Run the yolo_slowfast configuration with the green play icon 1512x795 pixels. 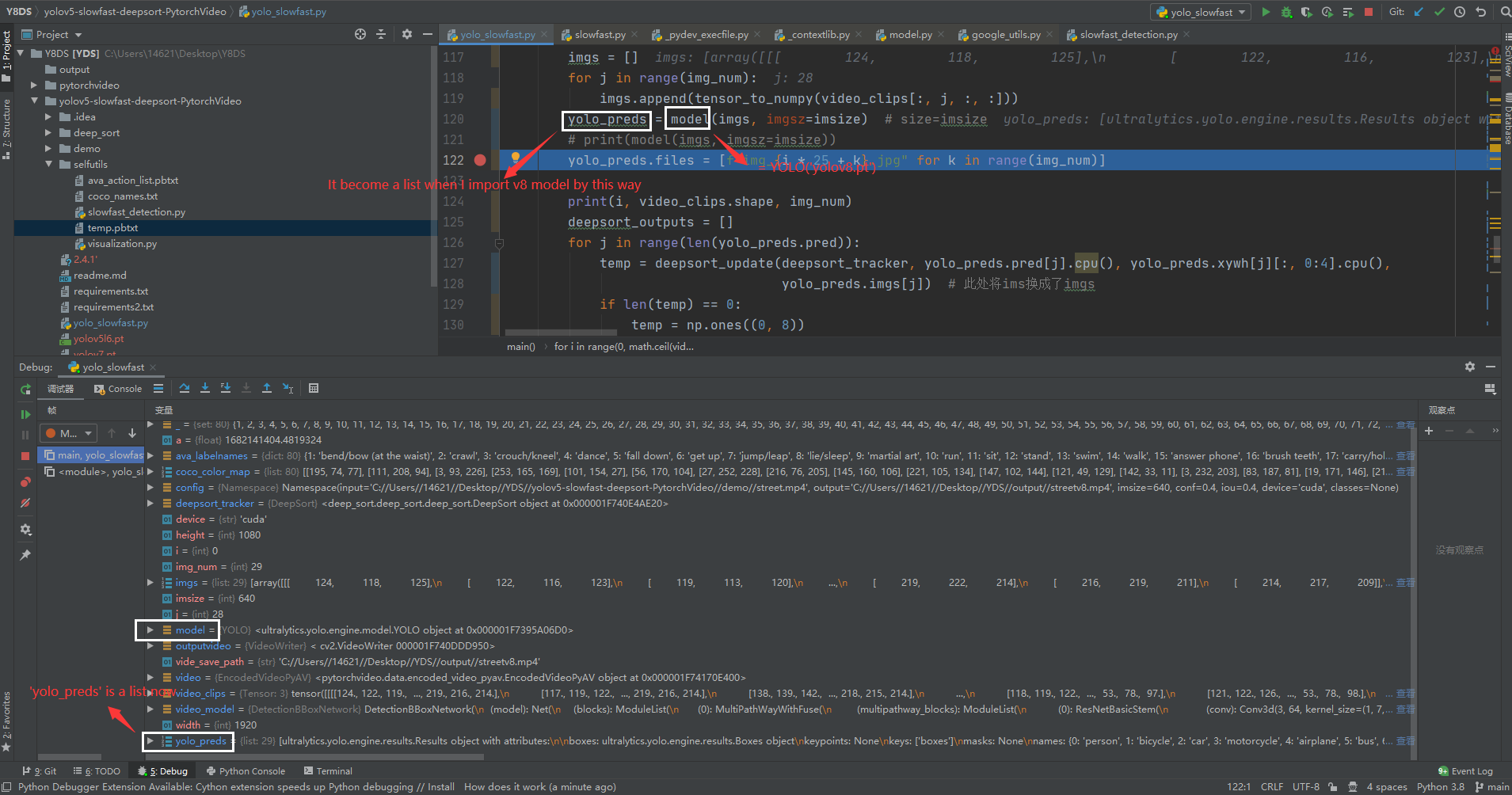pyautogui.click(x=1265, y=11)
